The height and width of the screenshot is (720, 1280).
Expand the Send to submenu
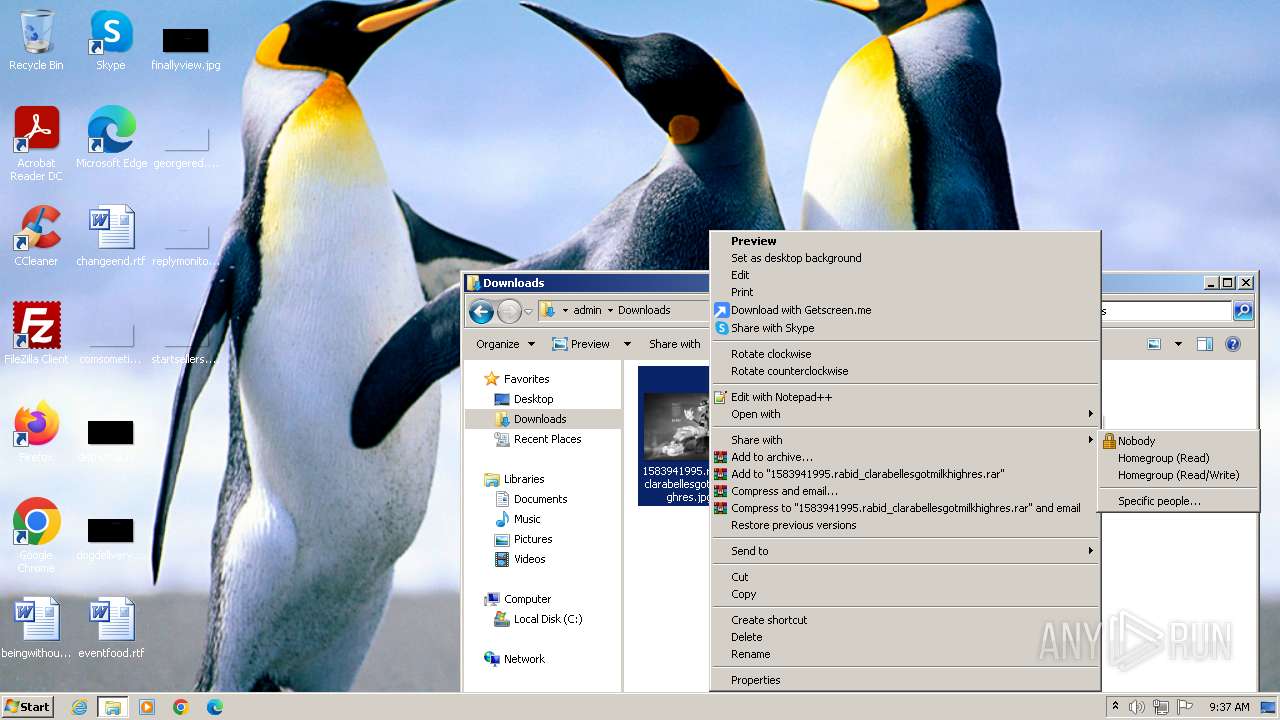pyautogui.click(x=904, y=551)
